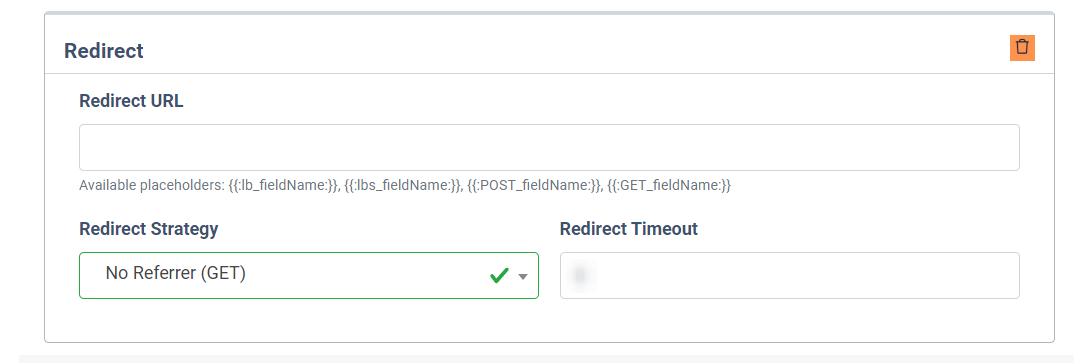This screenshot has width=1074, height=363.
Task: Click the {{:POST_fieldName:}} placeholder text
Action: tap(534, 186)
